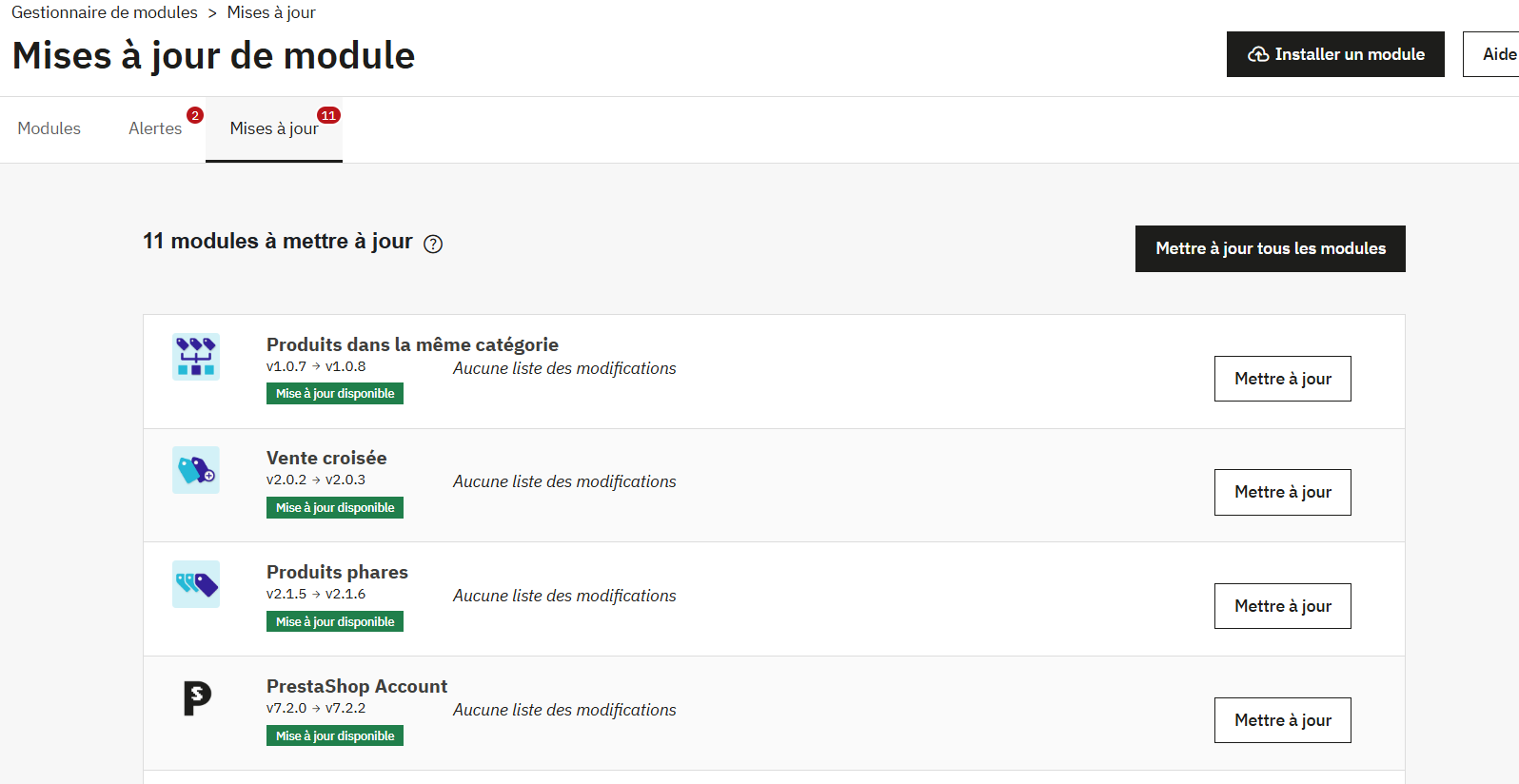Open the Modules tab

click(49, 128)
